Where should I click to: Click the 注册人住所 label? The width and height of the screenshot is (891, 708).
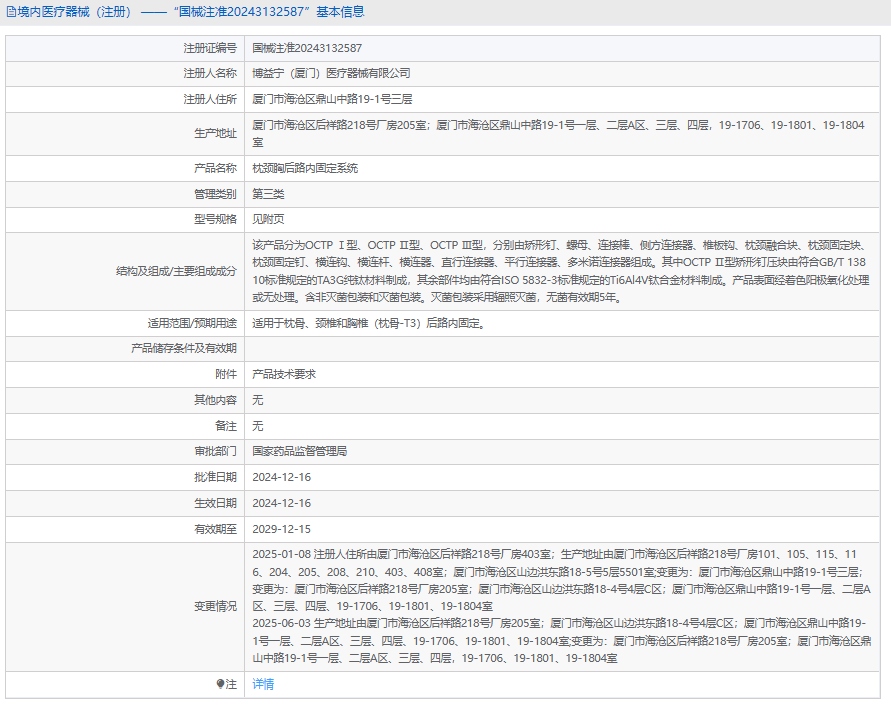(x=210, y=99)
